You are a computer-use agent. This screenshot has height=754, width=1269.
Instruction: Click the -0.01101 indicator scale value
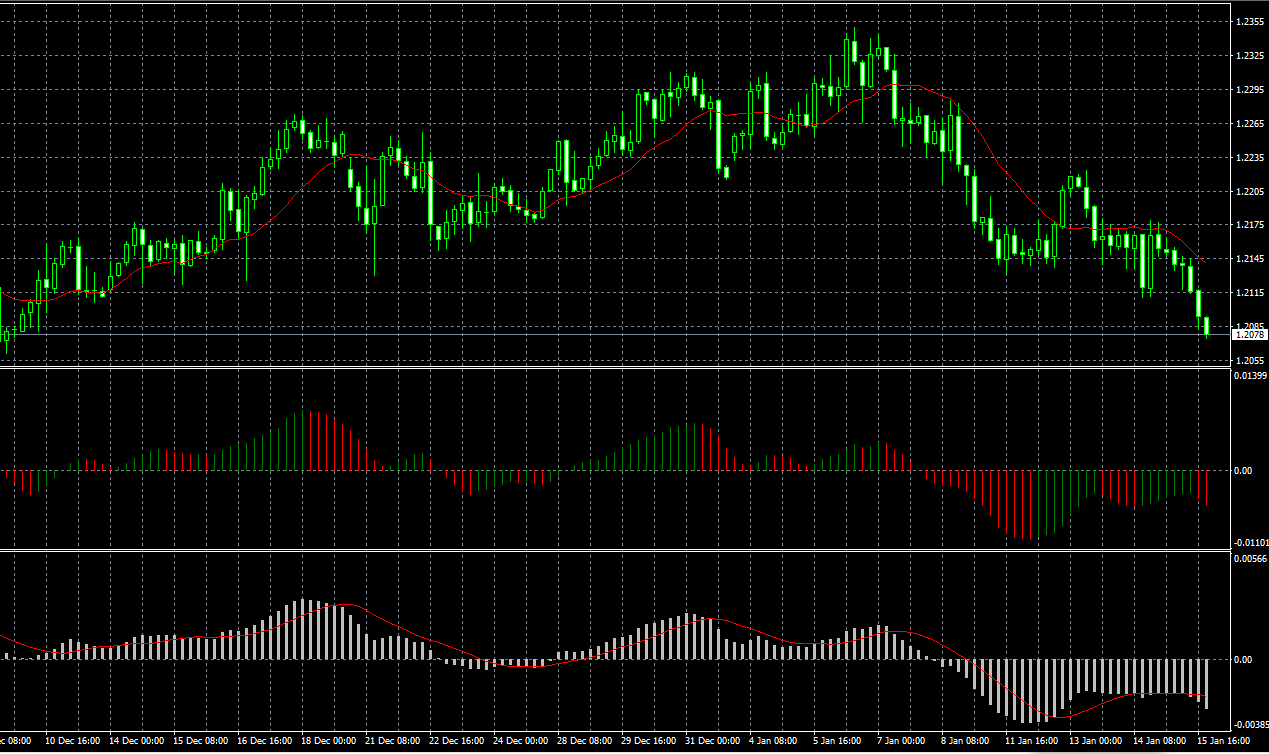(1249, 542)
